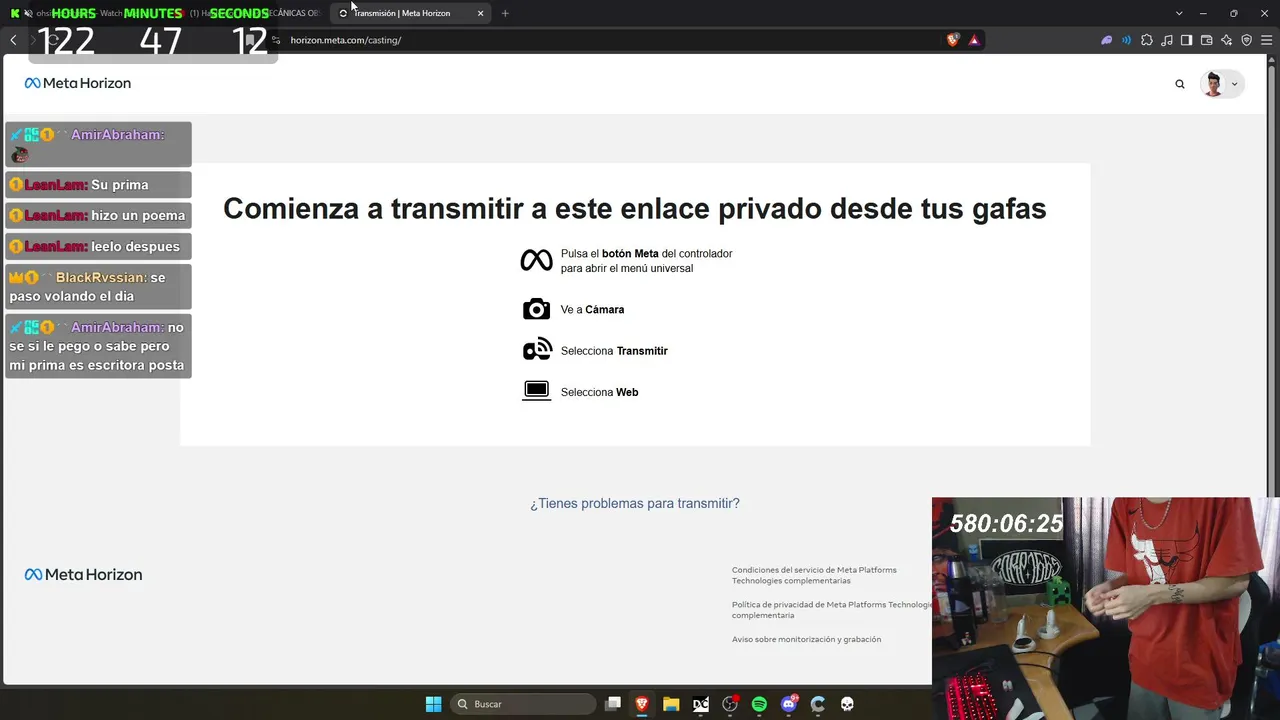The image size is (1280, 720).
Task: Click the footer Meta Horizon logo
Action: 83,574
